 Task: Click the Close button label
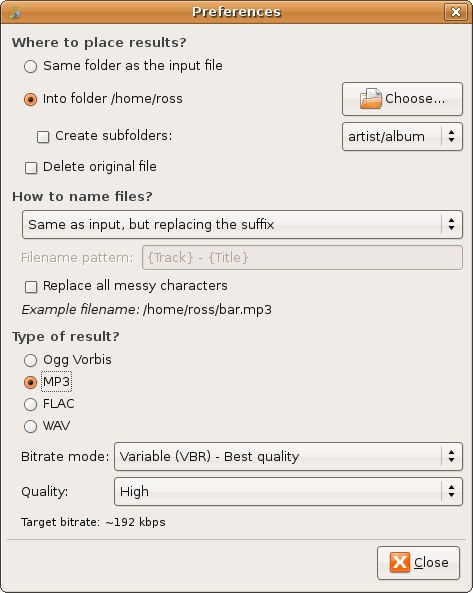click(431, 562)
